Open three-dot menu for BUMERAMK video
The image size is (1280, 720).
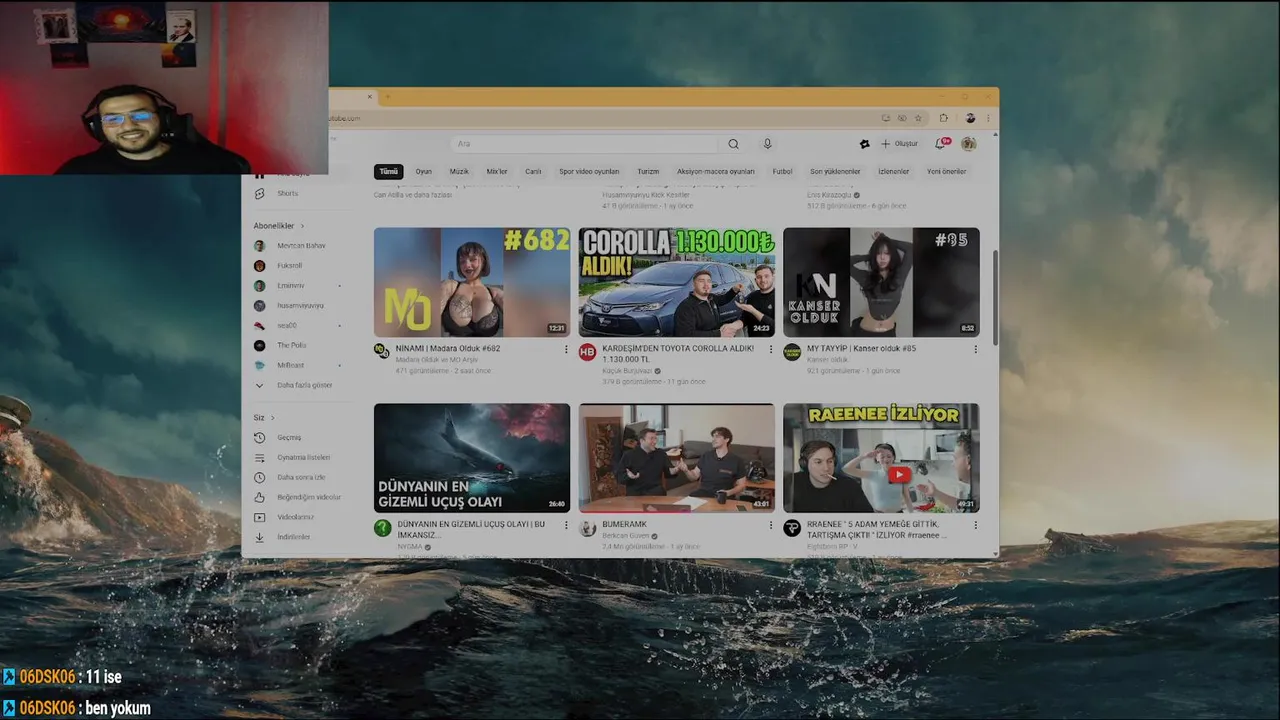[x=770, y=525]
